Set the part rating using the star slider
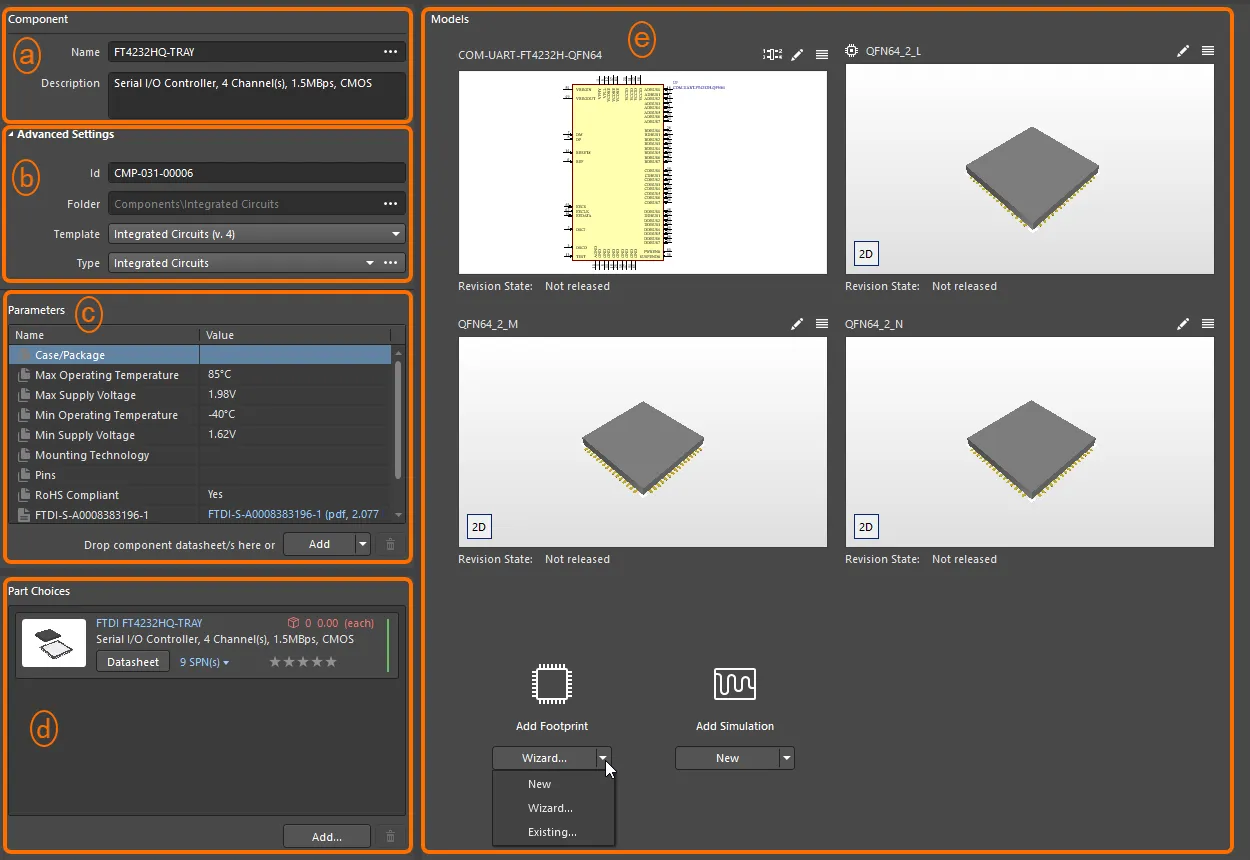This screenshot has height=860, width=1250. [303, 662]
